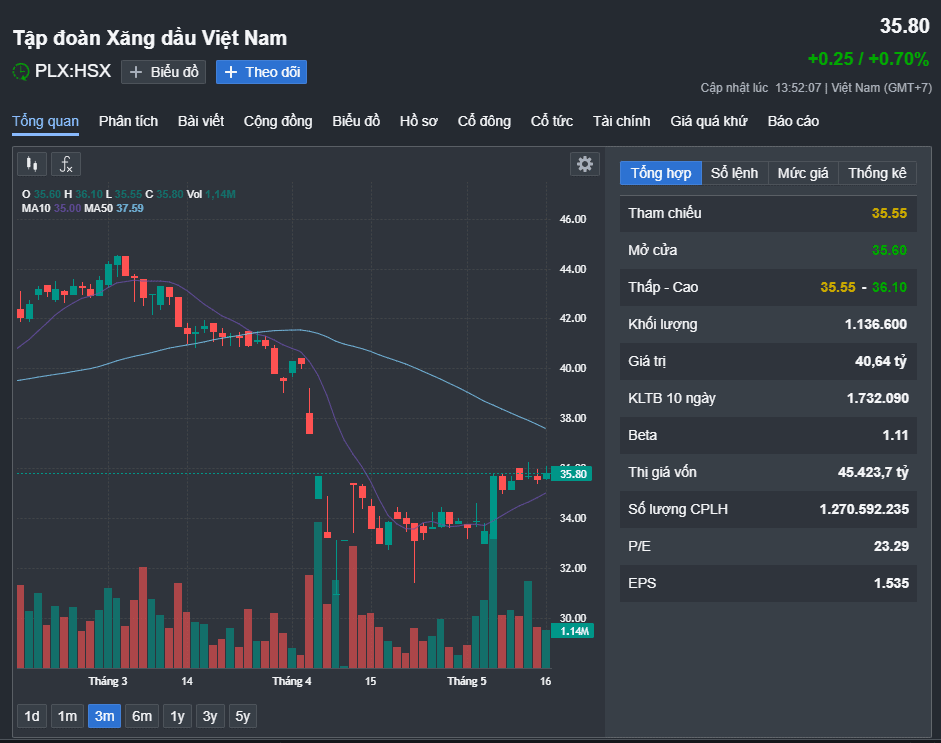Click the green clock icon beside PLX:HSX
Viewport: 941px width, 743px height.
pyautogui.click(x=20, y=71)
